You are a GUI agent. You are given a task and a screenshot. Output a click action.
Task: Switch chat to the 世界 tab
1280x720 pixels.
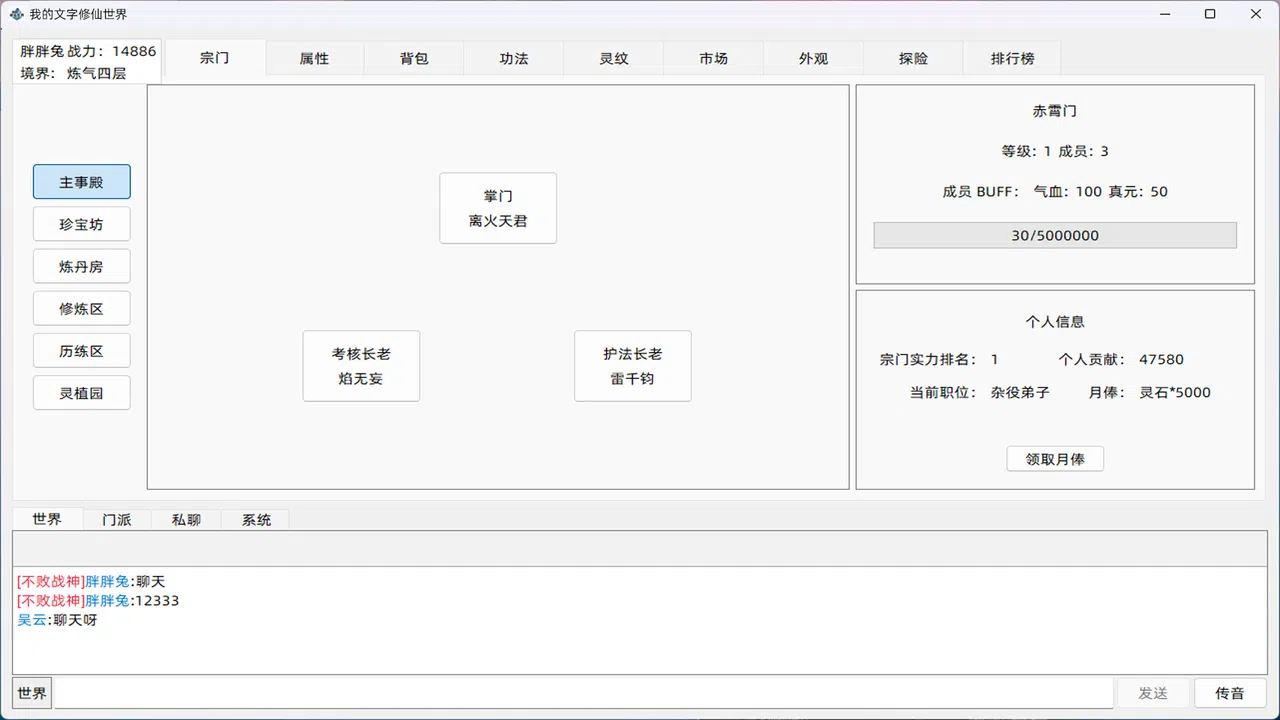(47, 519)
